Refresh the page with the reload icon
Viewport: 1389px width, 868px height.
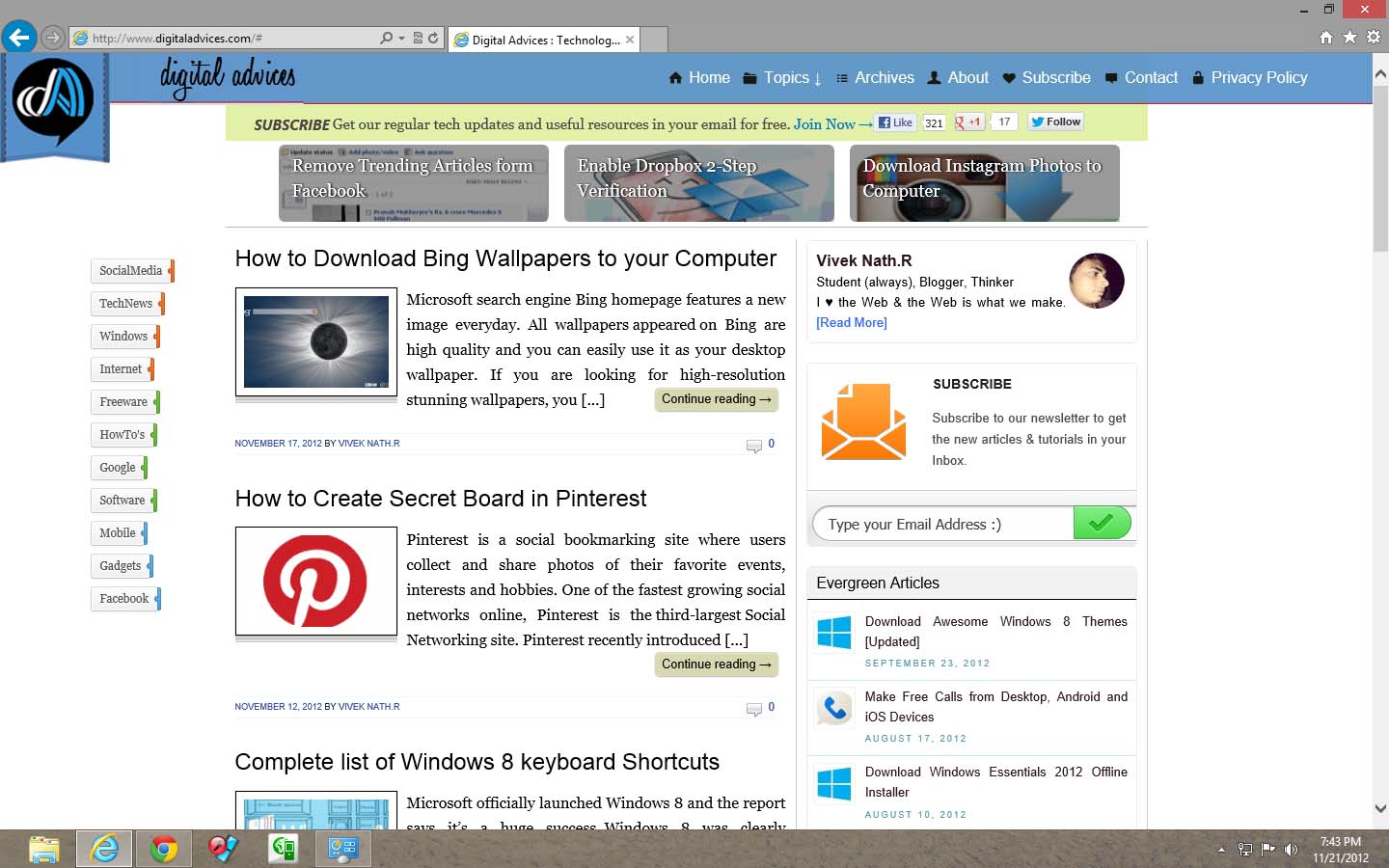(x=433, y=39)
